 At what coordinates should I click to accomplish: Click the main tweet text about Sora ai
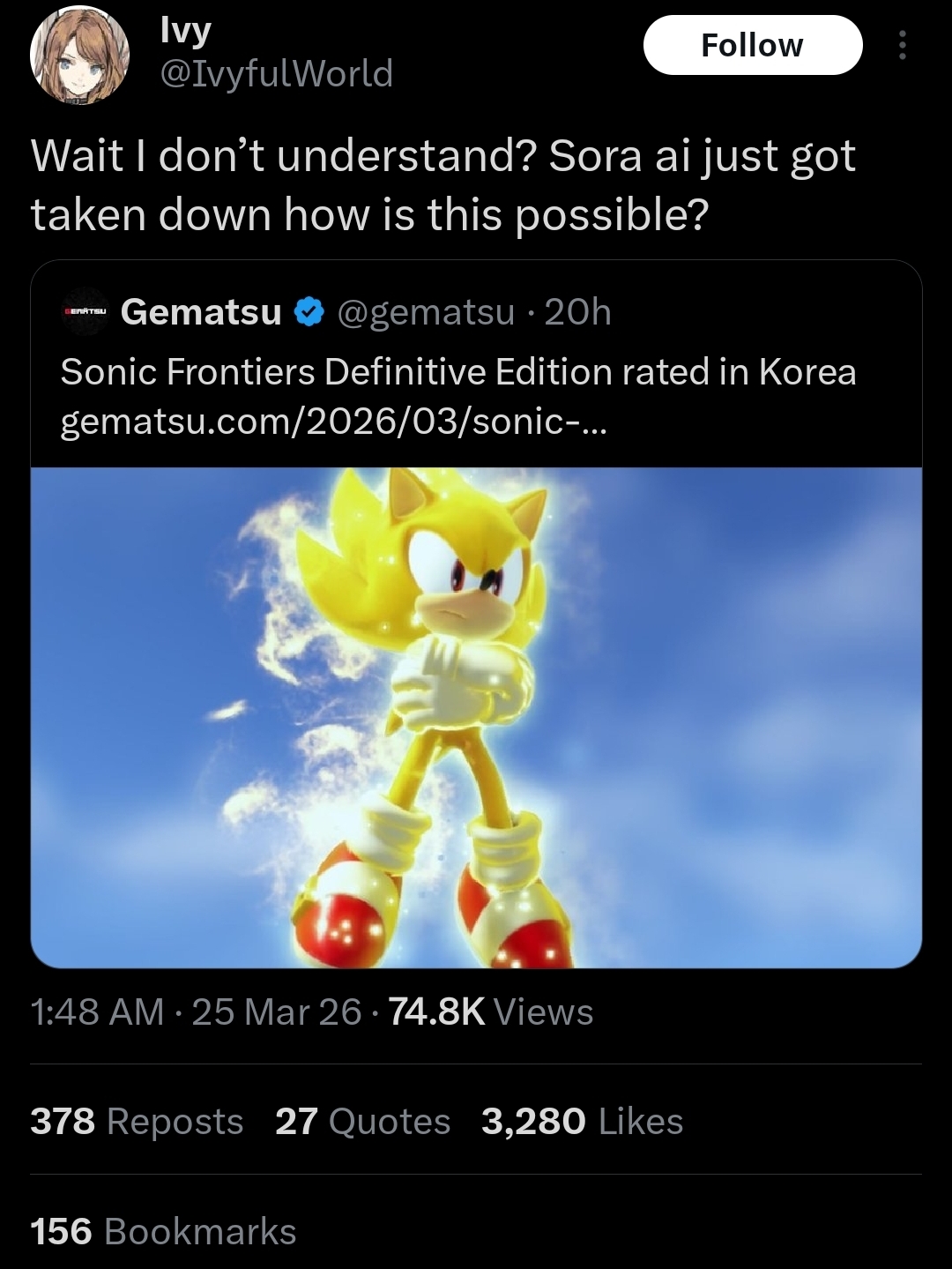point(443,184)
